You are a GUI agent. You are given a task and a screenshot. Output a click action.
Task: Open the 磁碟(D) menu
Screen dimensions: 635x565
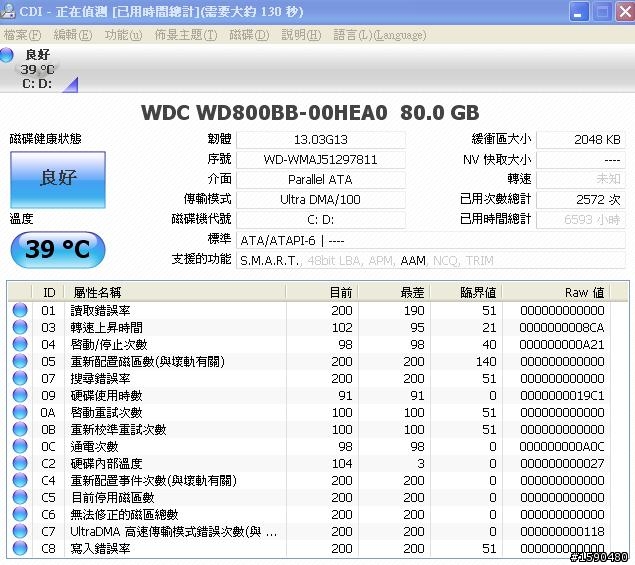coord(249,35)
